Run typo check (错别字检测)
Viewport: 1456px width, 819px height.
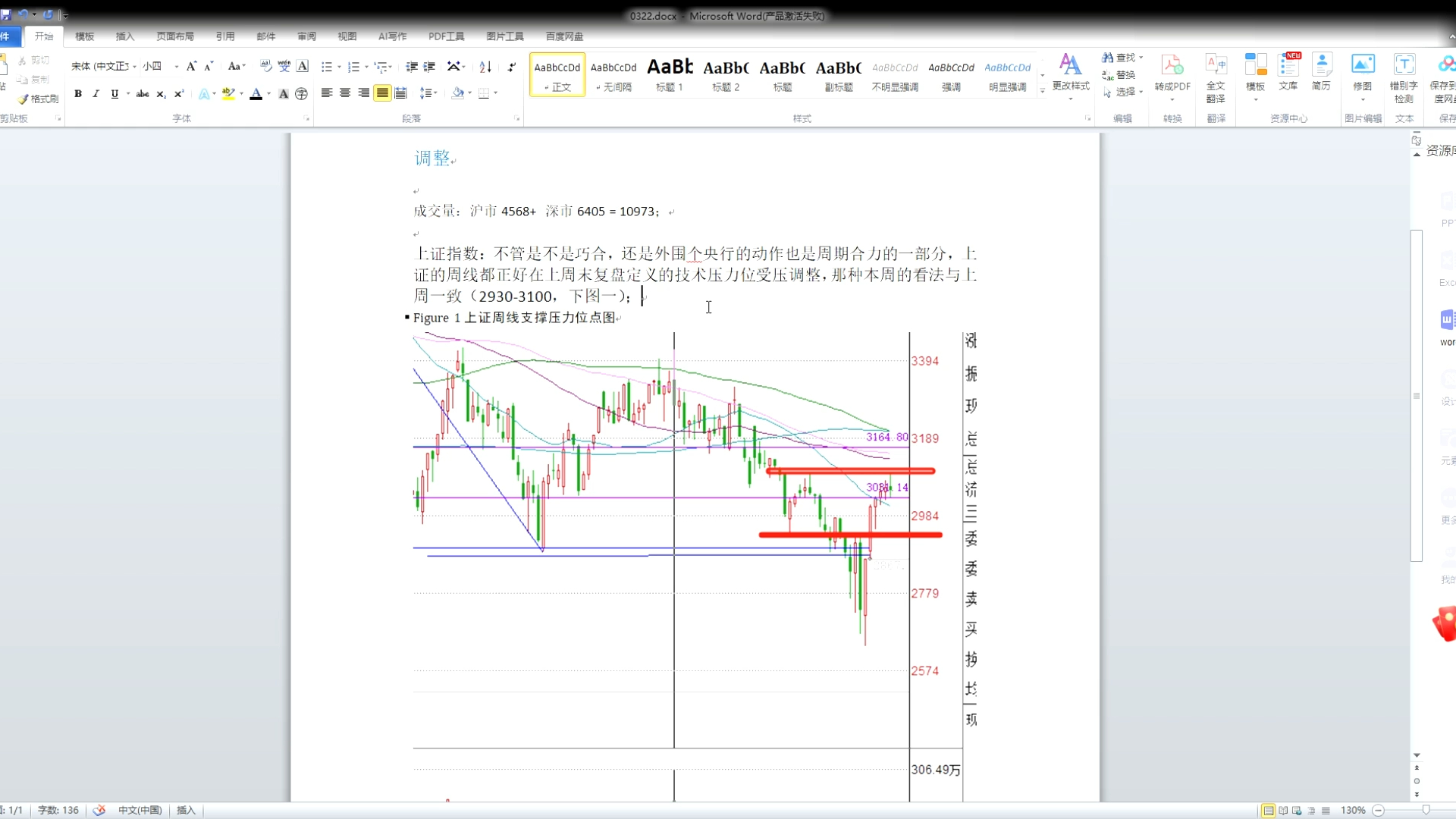(x=1404, y=78)
